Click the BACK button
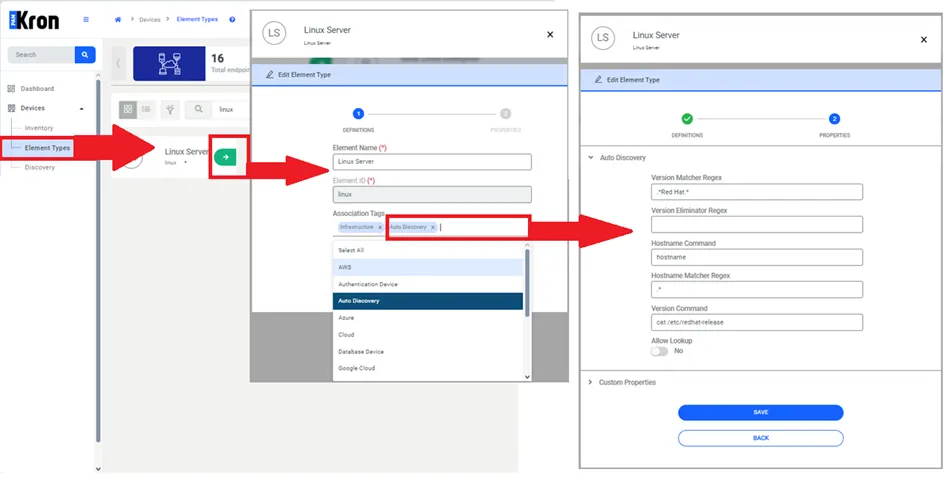The height and width of the screenshot is (483, 945). coord(761,438)
